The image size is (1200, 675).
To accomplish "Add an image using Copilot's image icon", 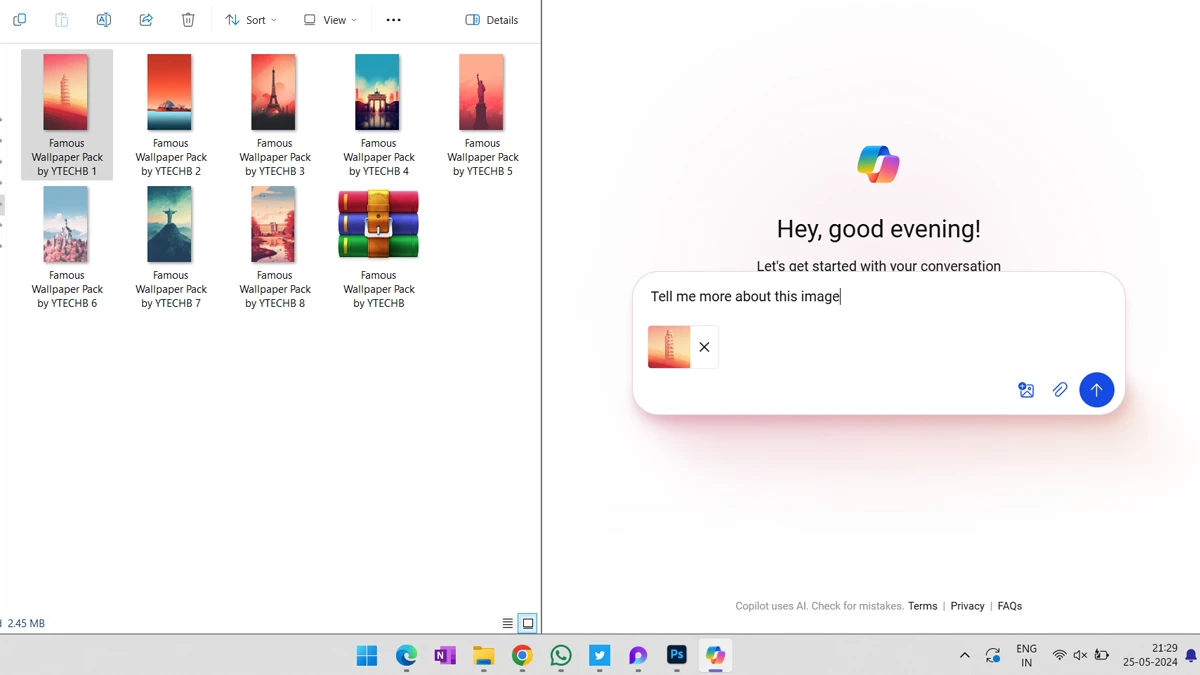I will (1026, 389).
